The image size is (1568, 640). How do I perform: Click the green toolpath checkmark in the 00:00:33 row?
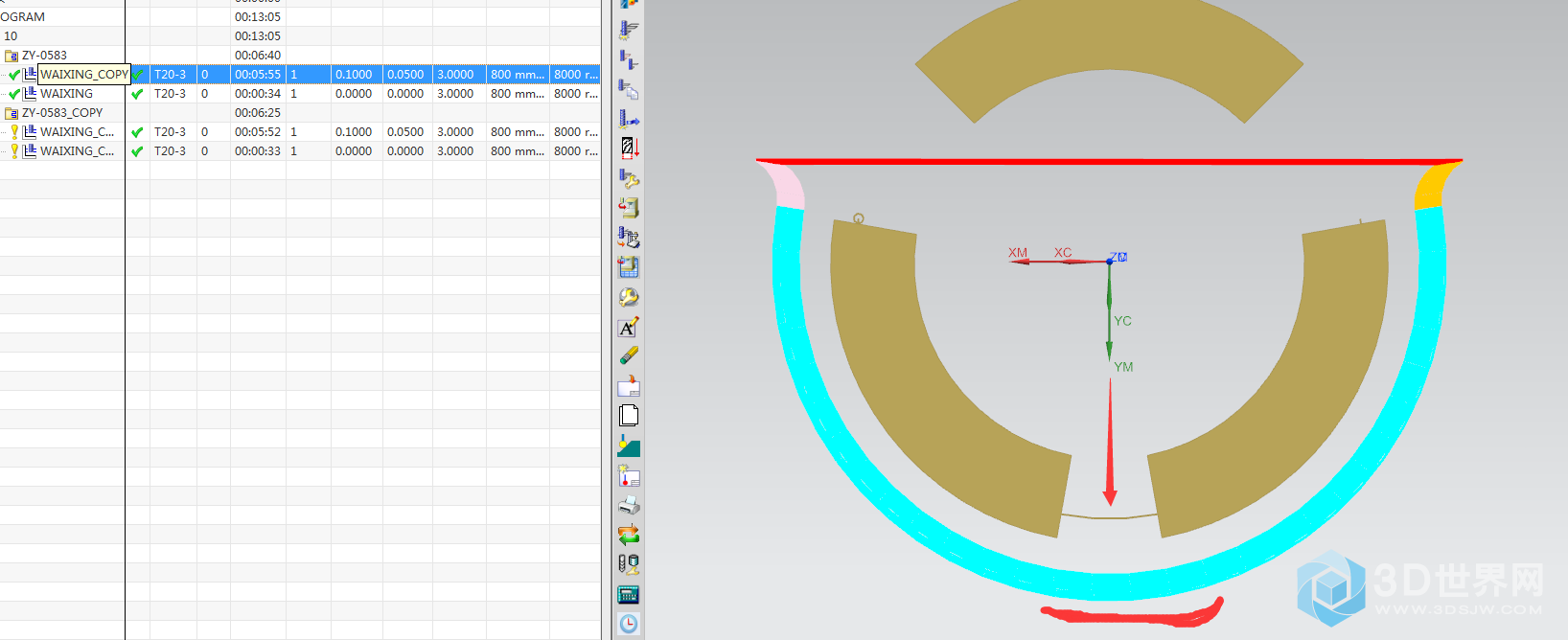tap(137, 151)
